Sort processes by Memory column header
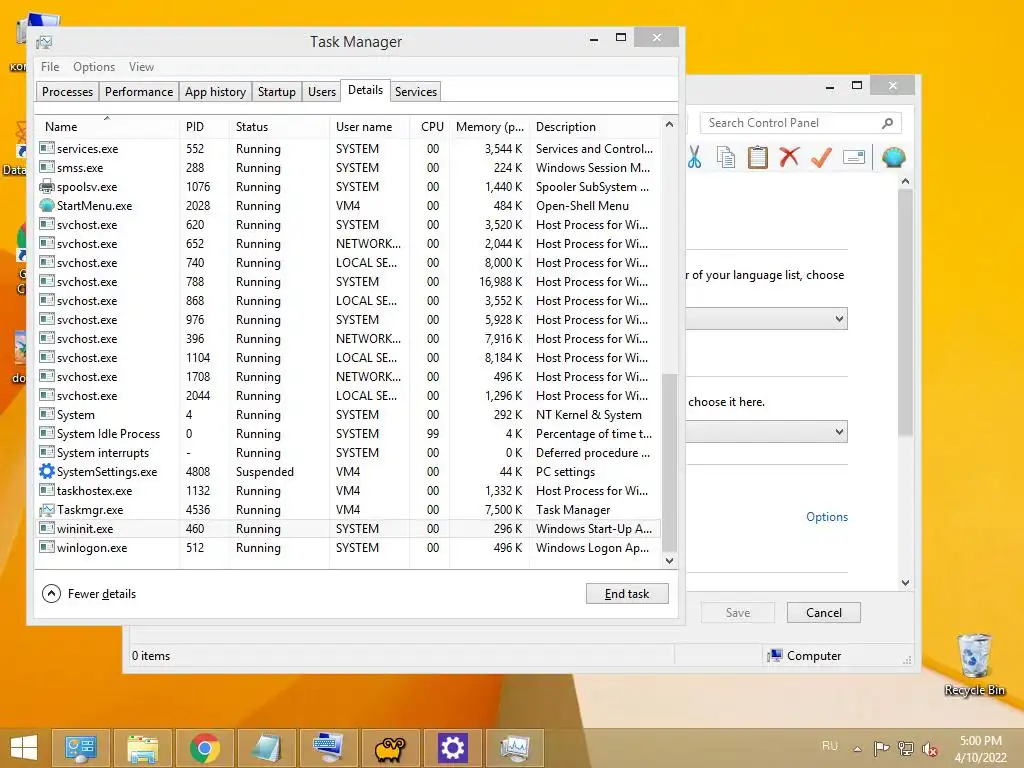 pyautogui.click(x=489, y=127)
